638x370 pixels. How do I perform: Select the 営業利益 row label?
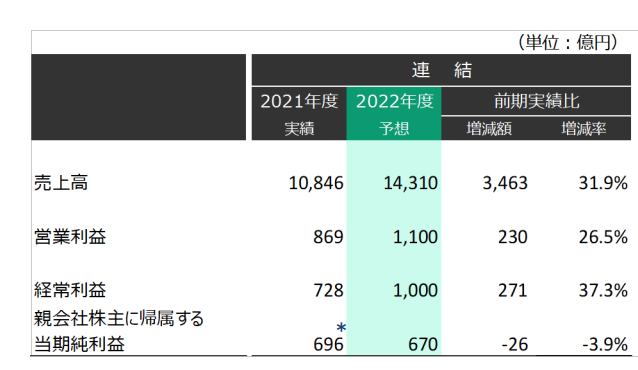coord(70,236)
